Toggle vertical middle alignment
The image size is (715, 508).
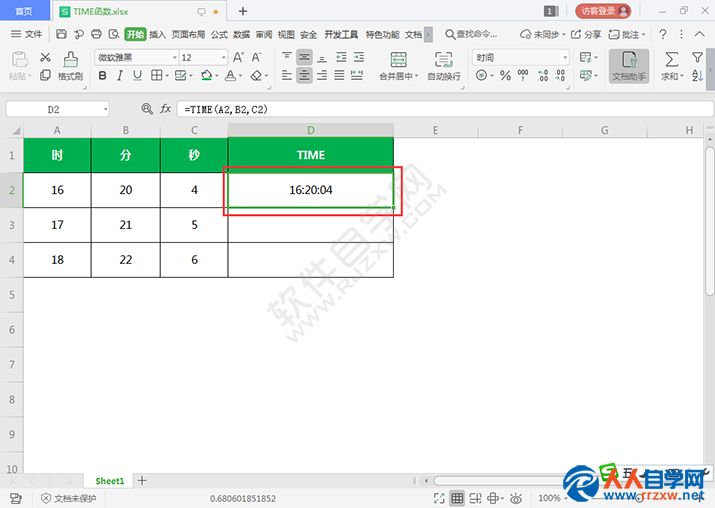coord(304,57)
